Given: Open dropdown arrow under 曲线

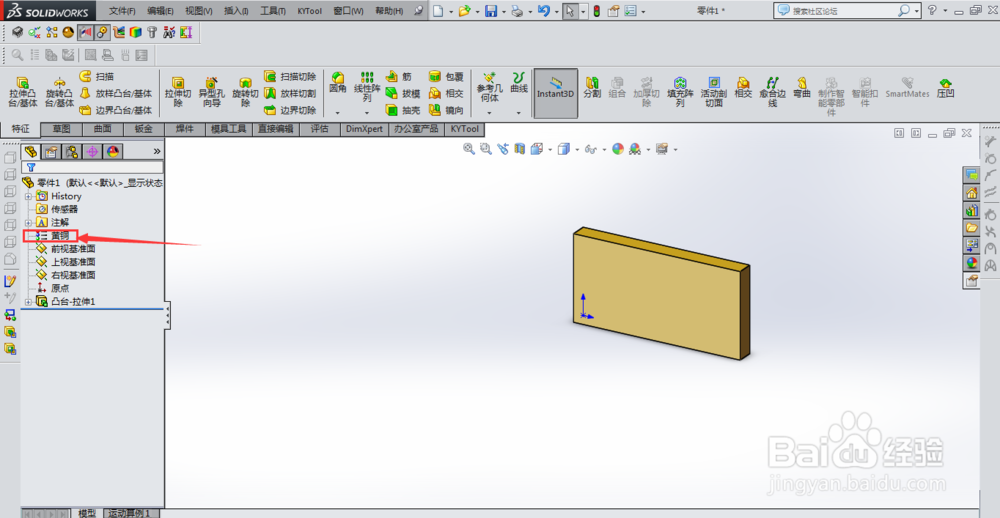Looking at the screenshot, I should [x=518, y=113].
